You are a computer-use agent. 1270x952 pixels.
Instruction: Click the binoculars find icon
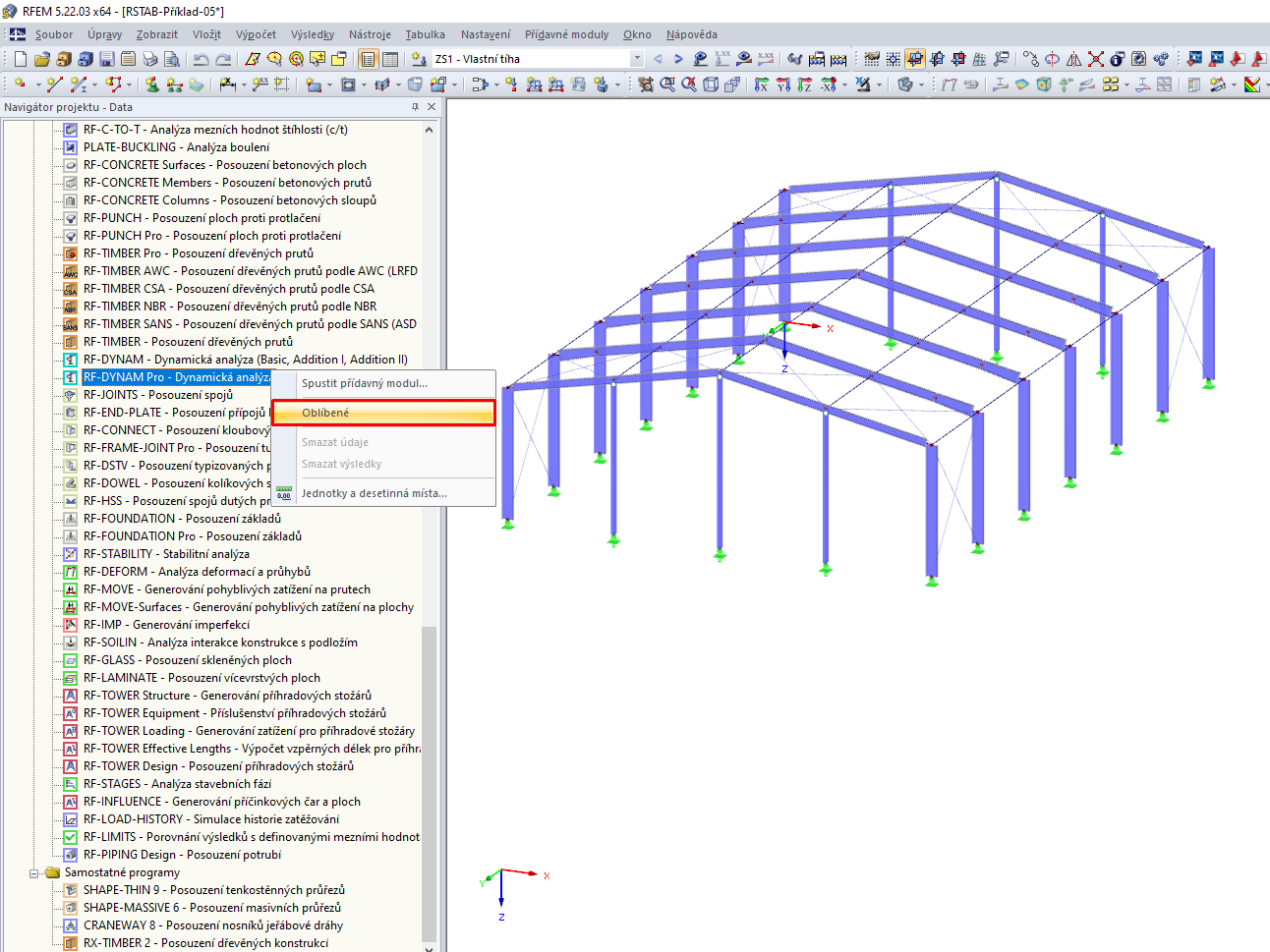pos(794,59)
